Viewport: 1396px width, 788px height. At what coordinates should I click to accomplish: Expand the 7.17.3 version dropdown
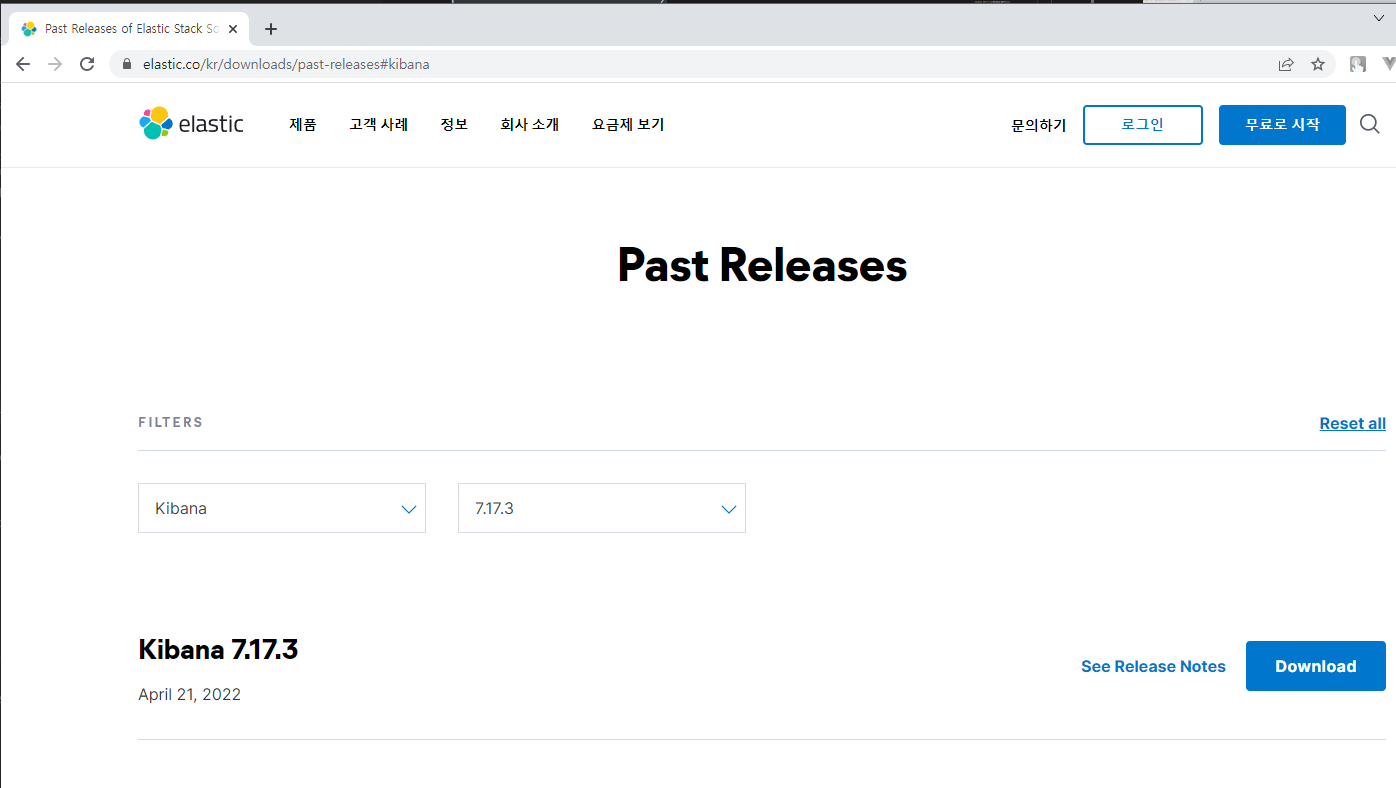click(x=602, y=508)
